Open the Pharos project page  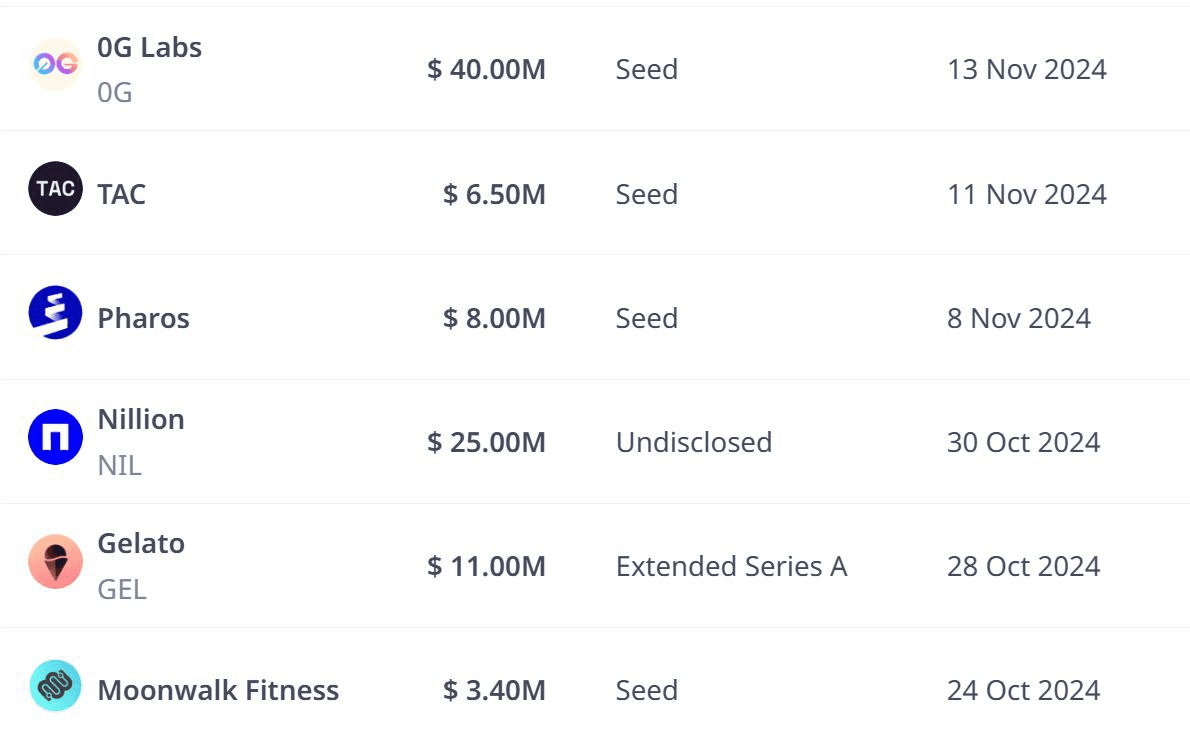[143, 318]
